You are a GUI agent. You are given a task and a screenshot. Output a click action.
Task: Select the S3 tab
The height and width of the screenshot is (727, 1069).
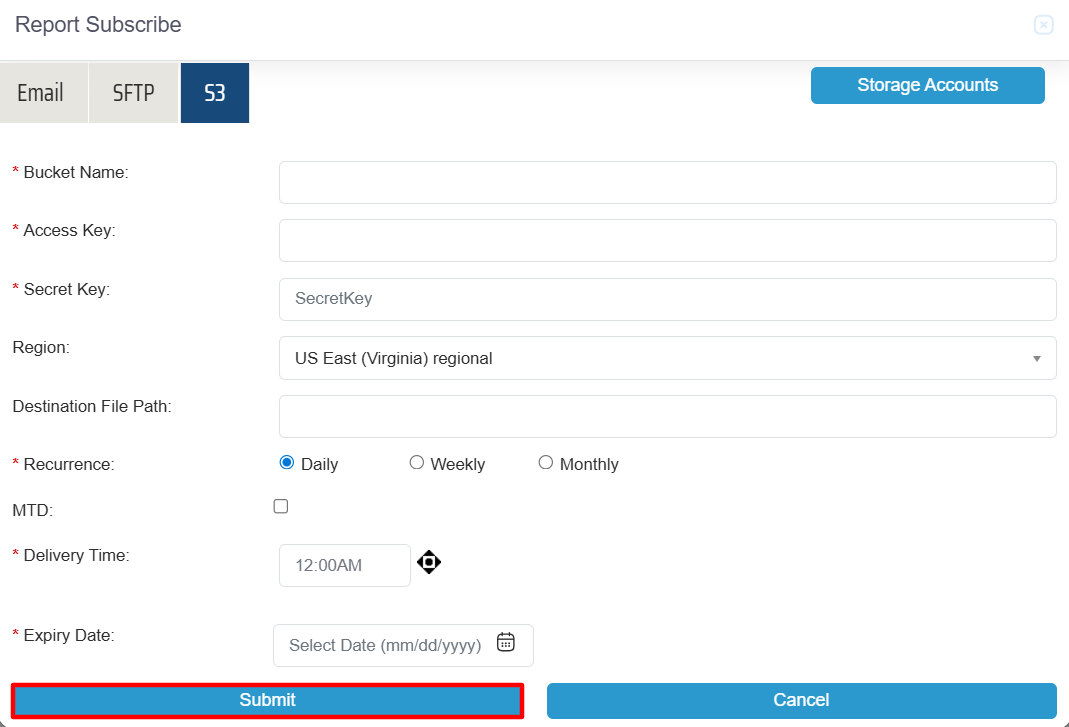point(215,93)
